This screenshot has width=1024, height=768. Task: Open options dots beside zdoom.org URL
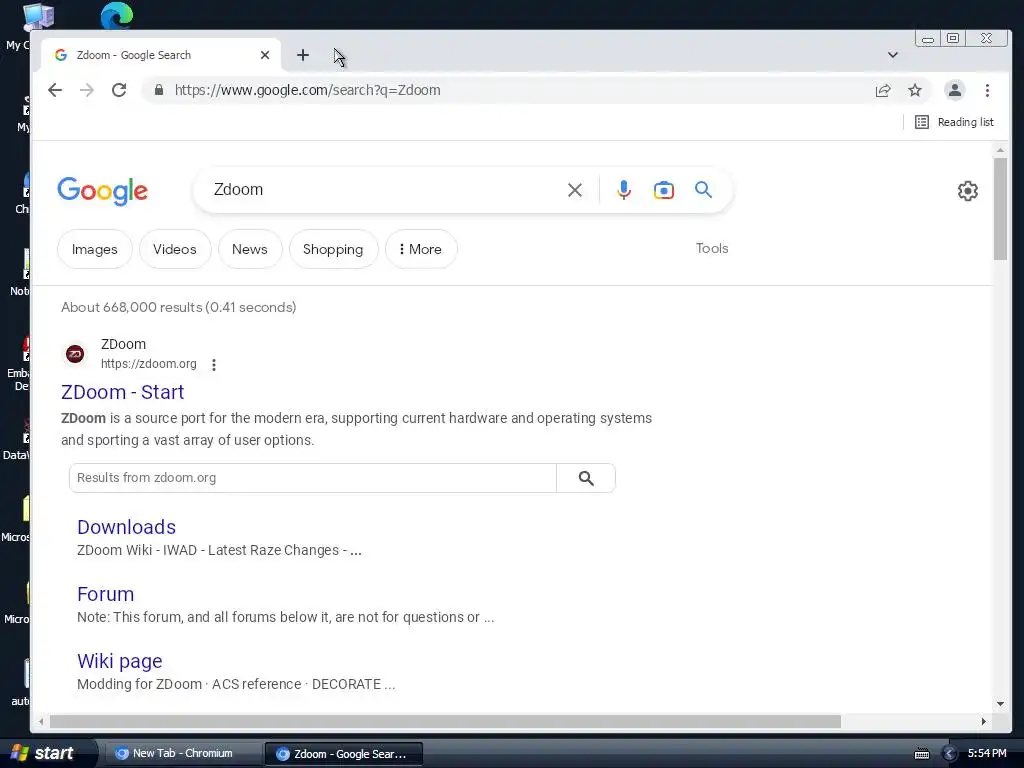pyautogui.click(x=214, y=364)
